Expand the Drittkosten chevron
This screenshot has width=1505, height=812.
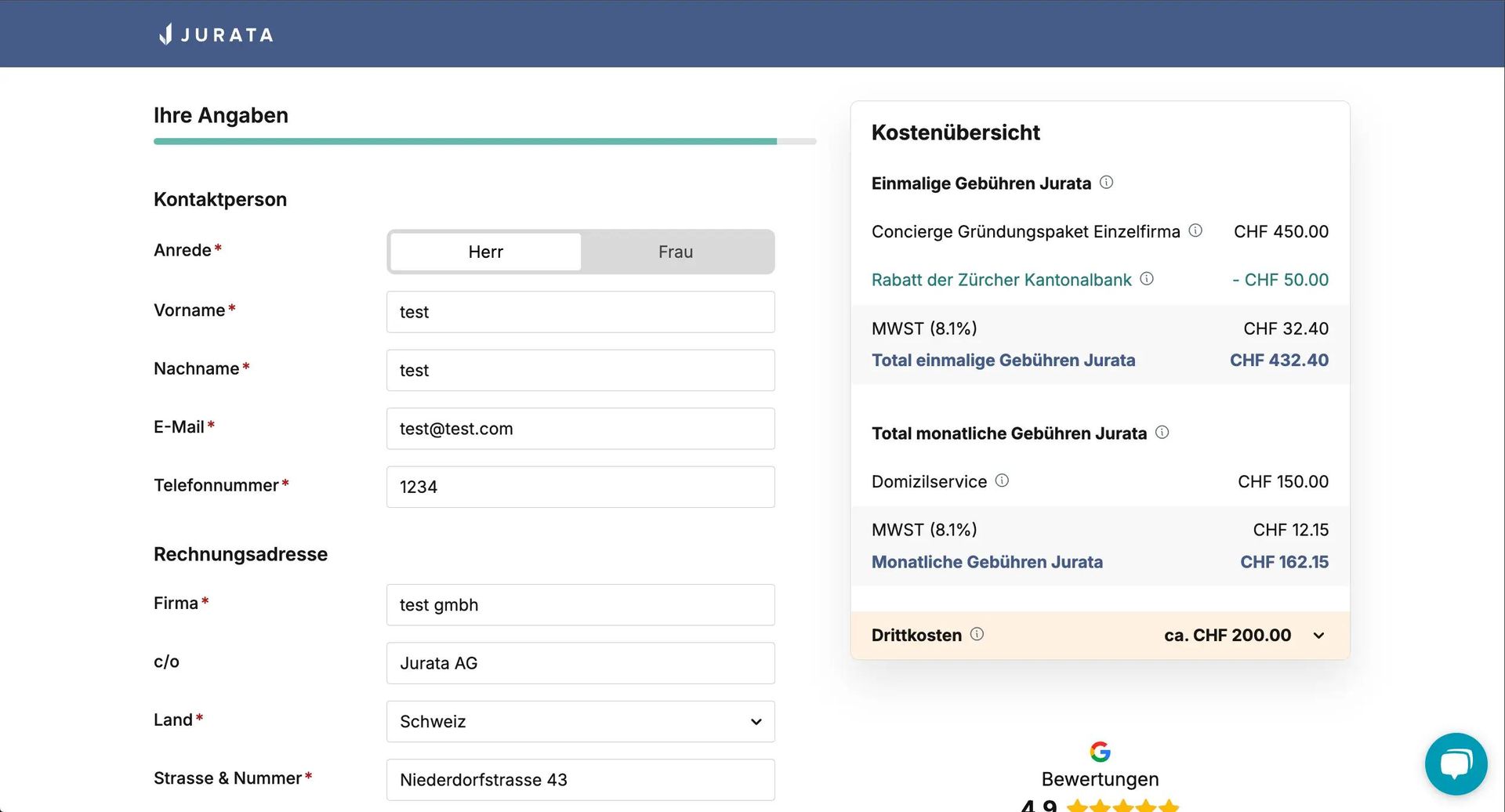click(1318, 636)
